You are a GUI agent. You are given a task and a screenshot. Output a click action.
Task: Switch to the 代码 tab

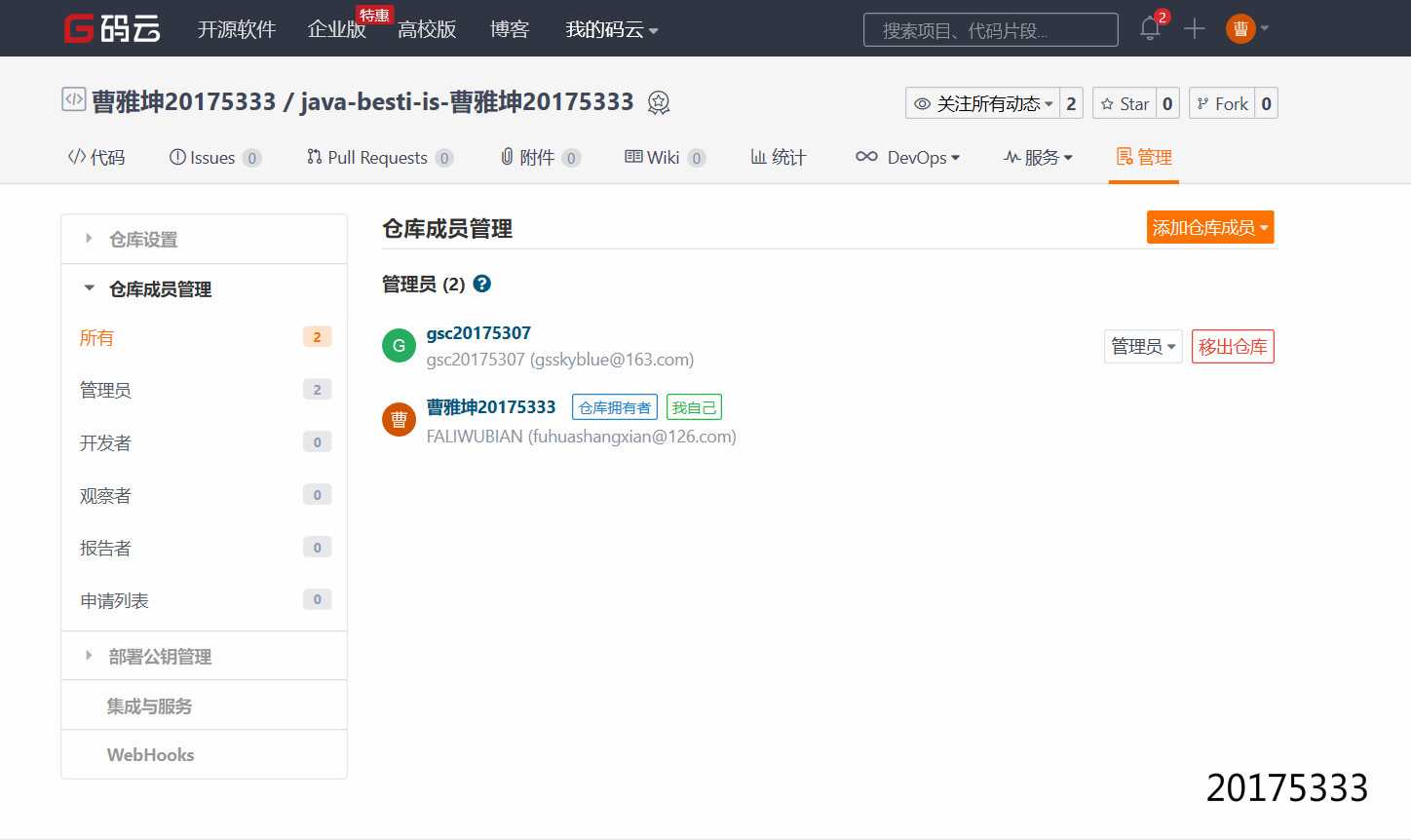coord(96,157)
